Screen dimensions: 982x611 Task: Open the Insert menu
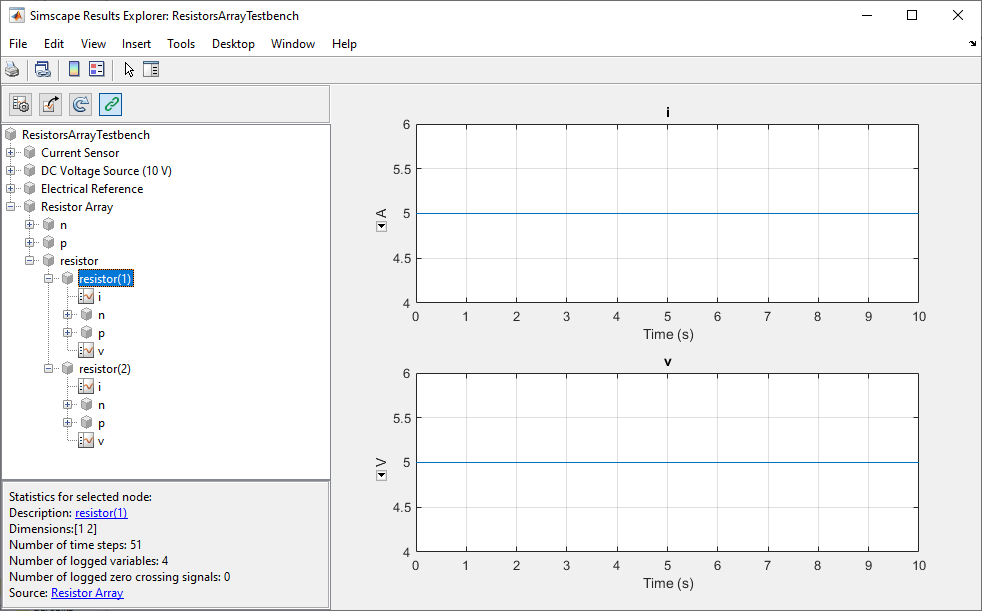137,44
